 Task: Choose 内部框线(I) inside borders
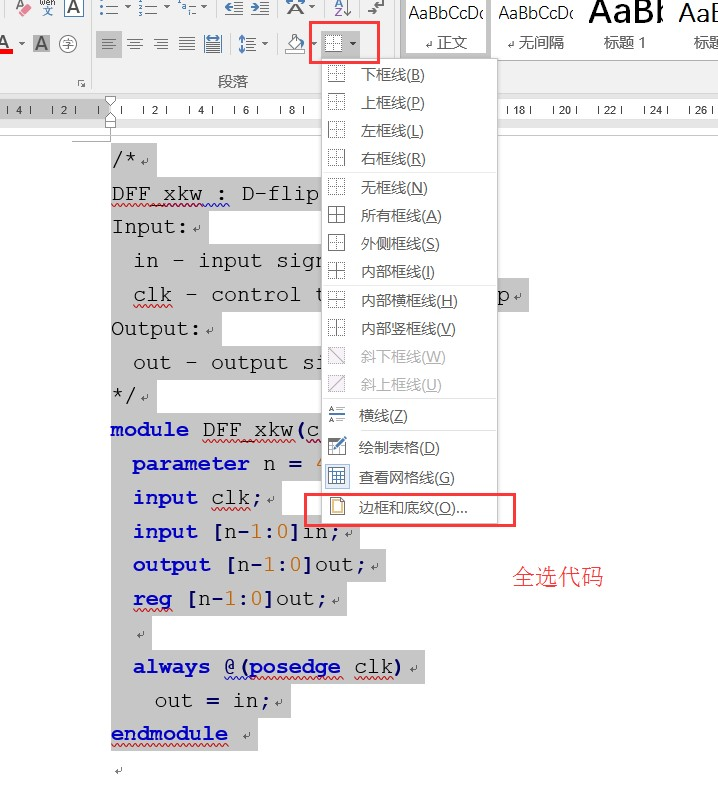(410, 271)
